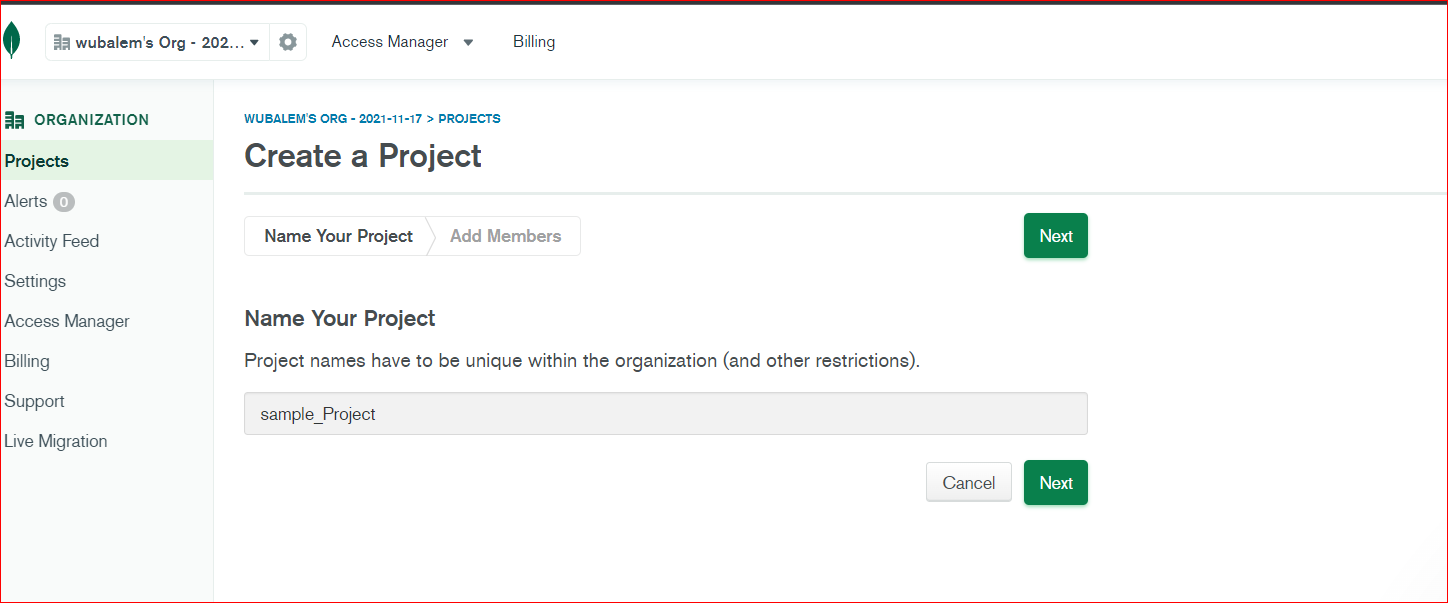The height and width of the screenshot is (603, 1448).
Task: Open Billing in the top navigation
Action: click(534, 42)
